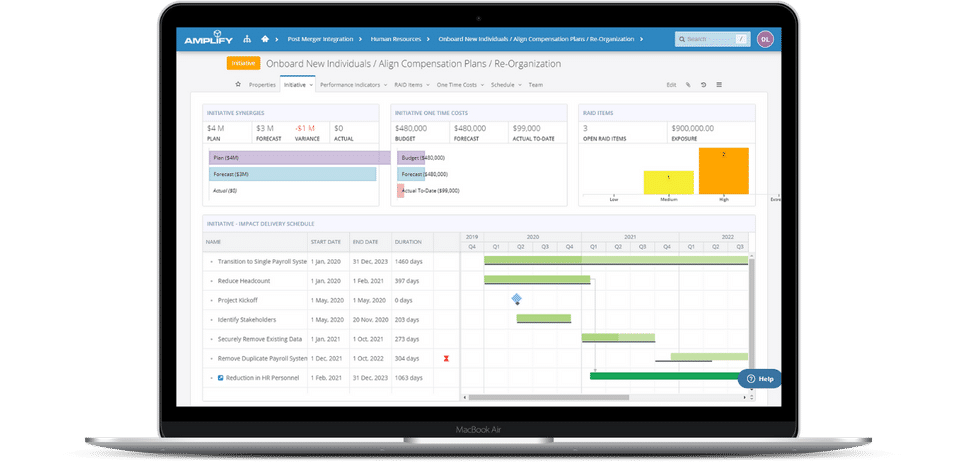Click the red hourglass warning icon
The width and height of the screenshot is (960, 462).
coord(446,359)
